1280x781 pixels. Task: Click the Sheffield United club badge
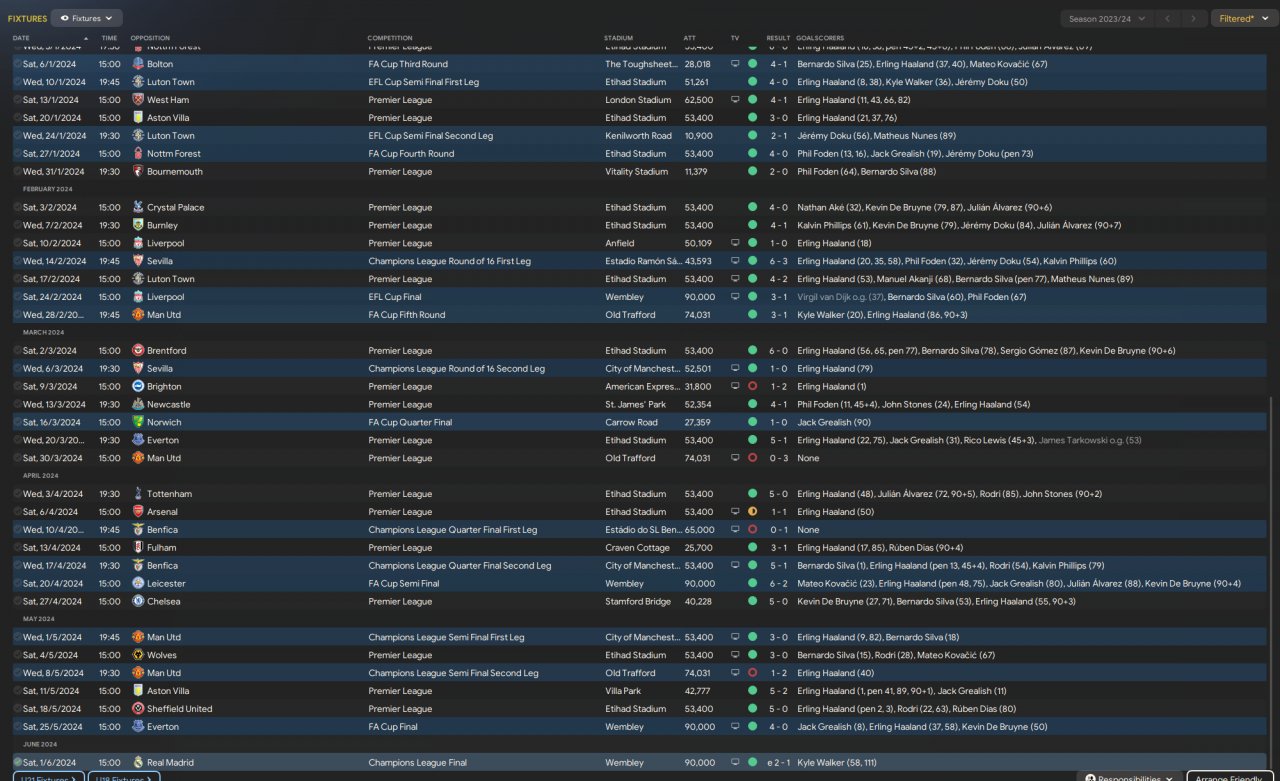click(138, 709)
